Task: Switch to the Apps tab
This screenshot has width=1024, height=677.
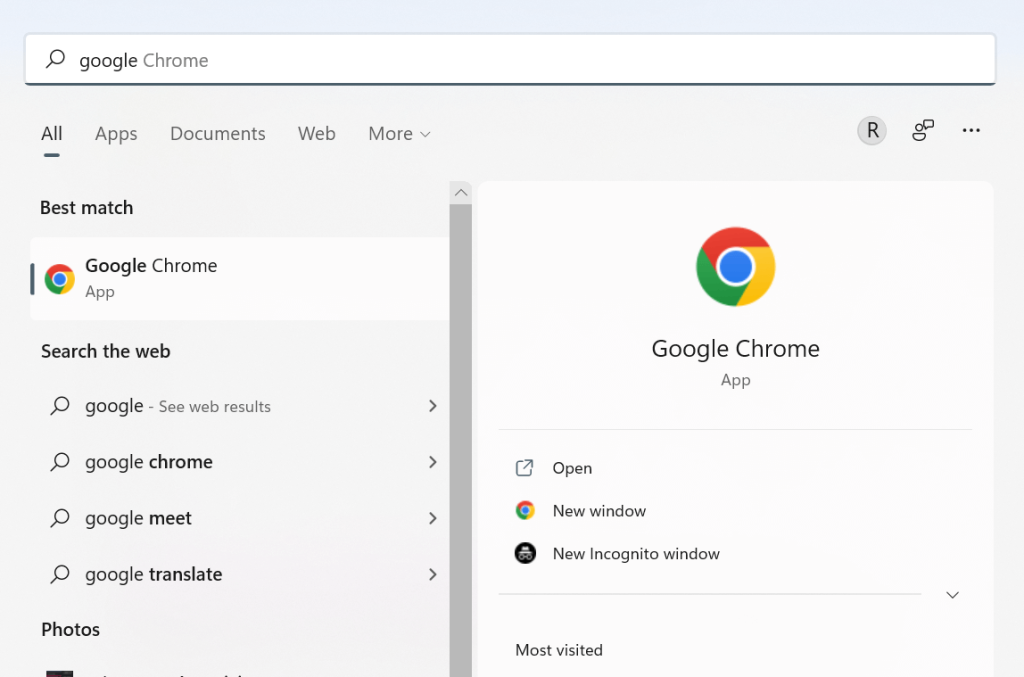Action: pyautogui.click(x=116, y=134)
